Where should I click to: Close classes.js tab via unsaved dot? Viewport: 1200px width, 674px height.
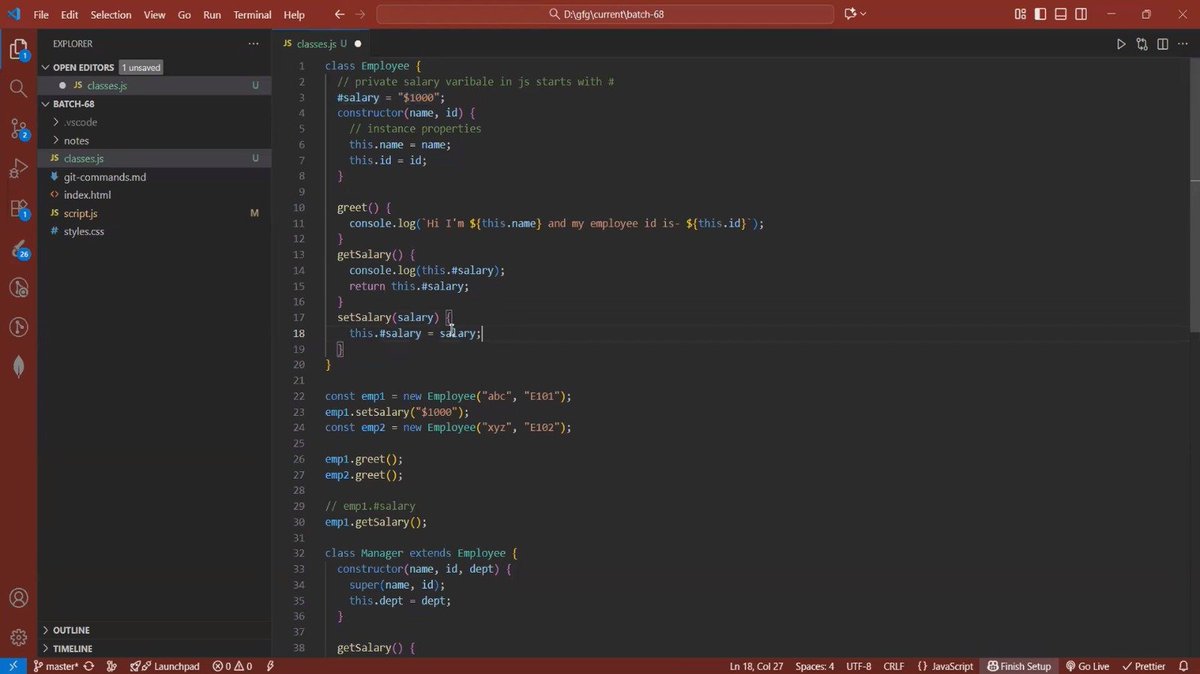point(358,44)
